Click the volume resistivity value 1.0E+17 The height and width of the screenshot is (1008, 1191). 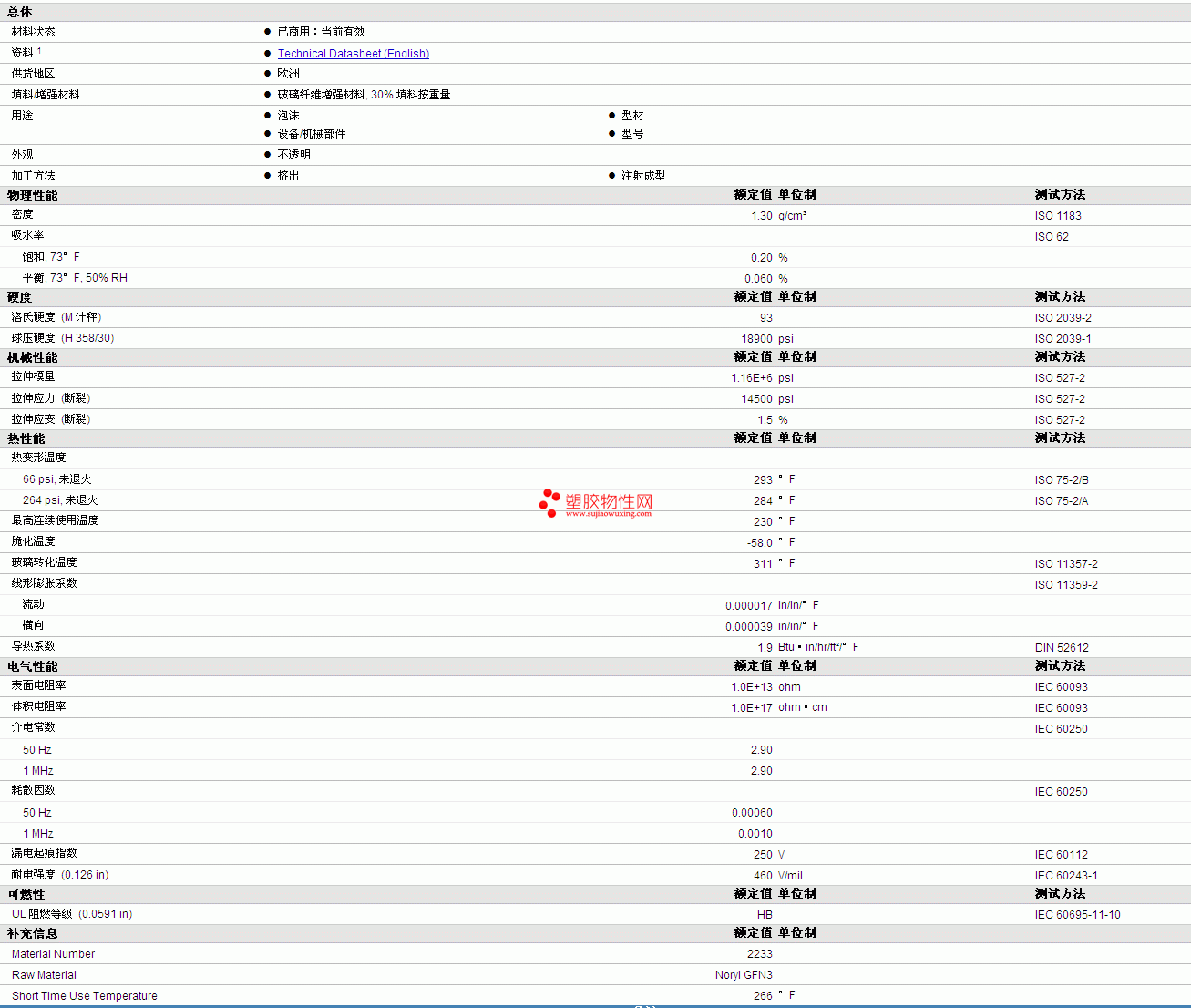[751, 708]
